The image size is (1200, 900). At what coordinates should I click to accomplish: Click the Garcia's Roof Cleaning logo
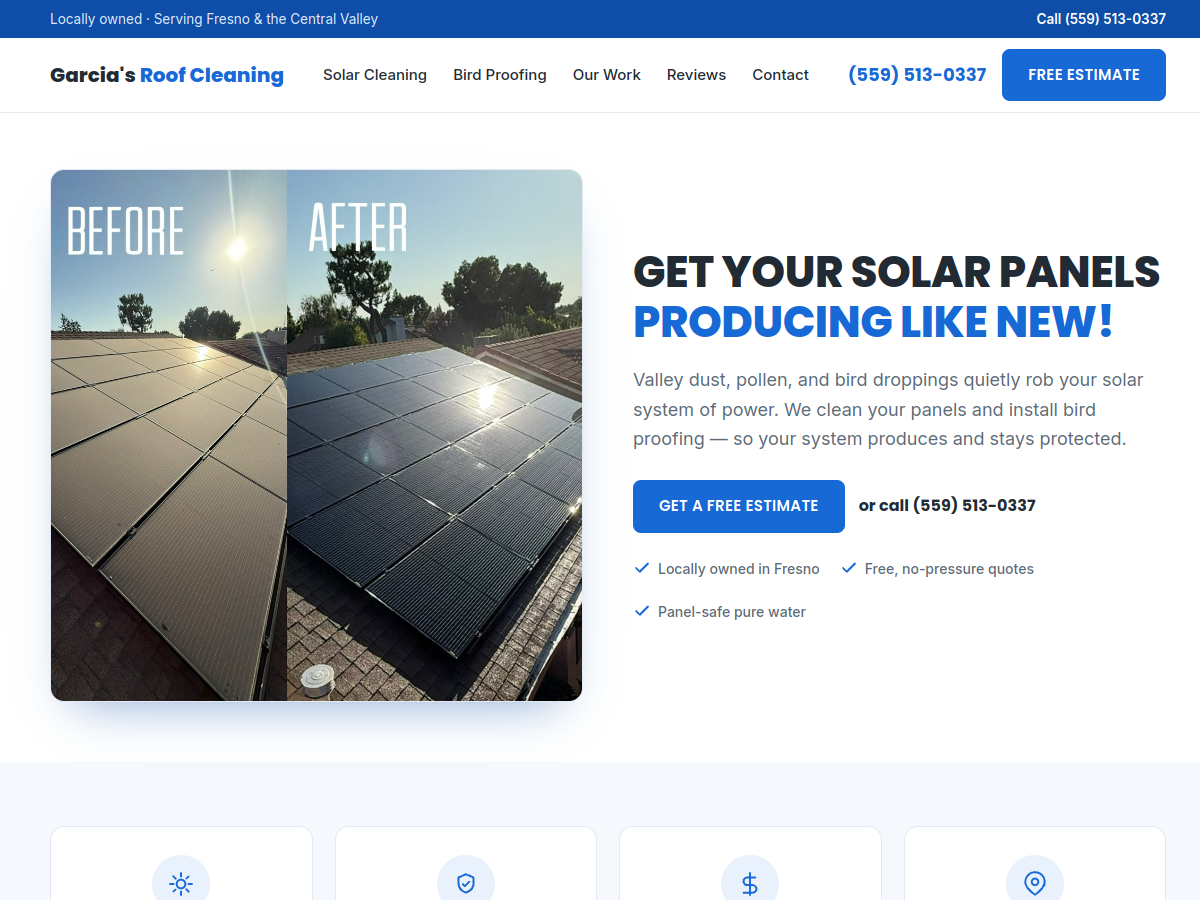coord(167,75)
